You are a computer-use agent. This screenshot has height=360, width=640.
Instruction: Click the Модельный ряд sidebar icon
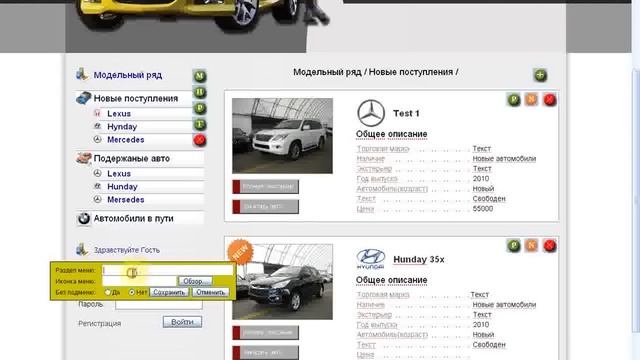[x=82, y=74]
